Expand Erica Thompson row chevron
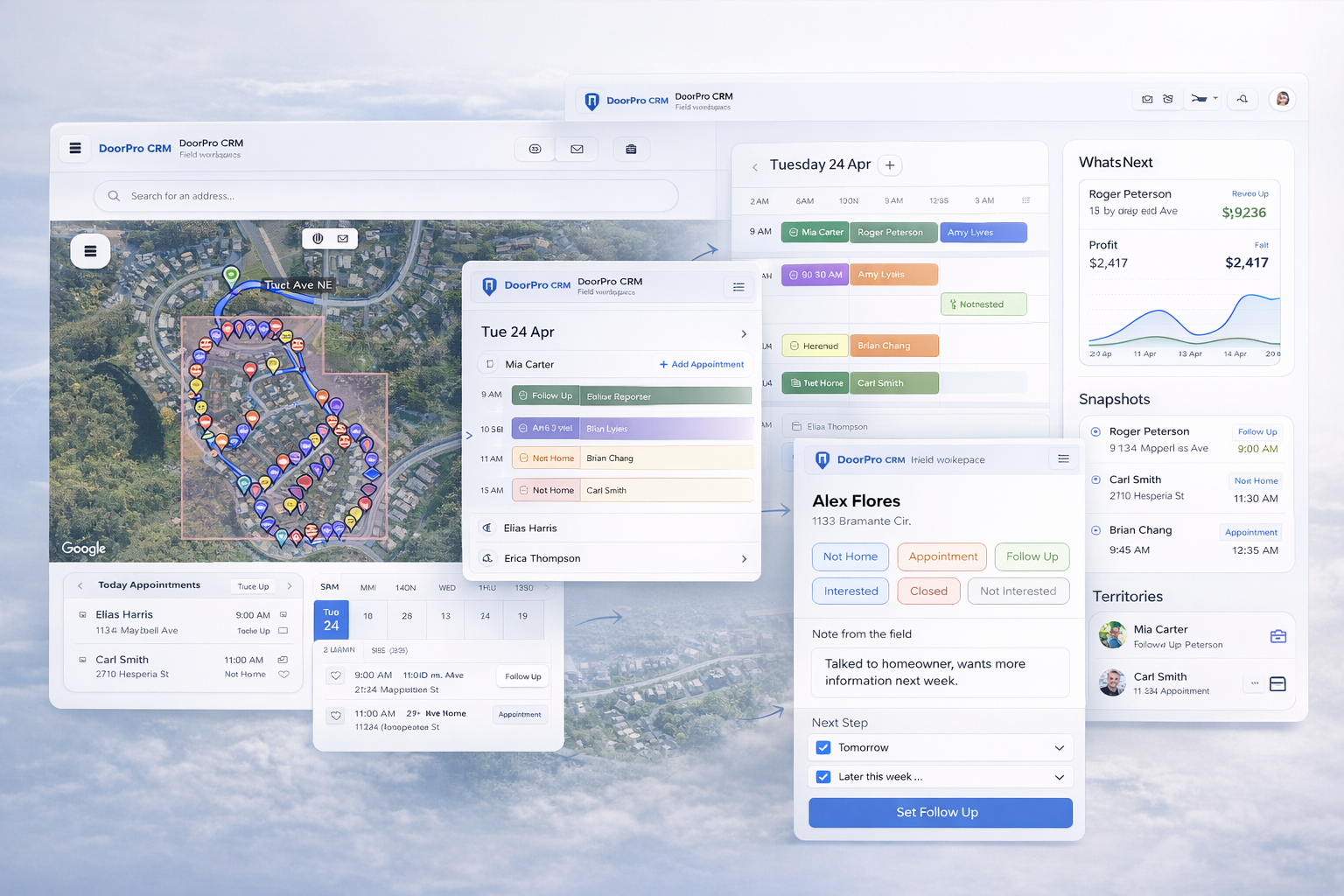The width and height of the screenshot is (1344, 896). (744, 558)
